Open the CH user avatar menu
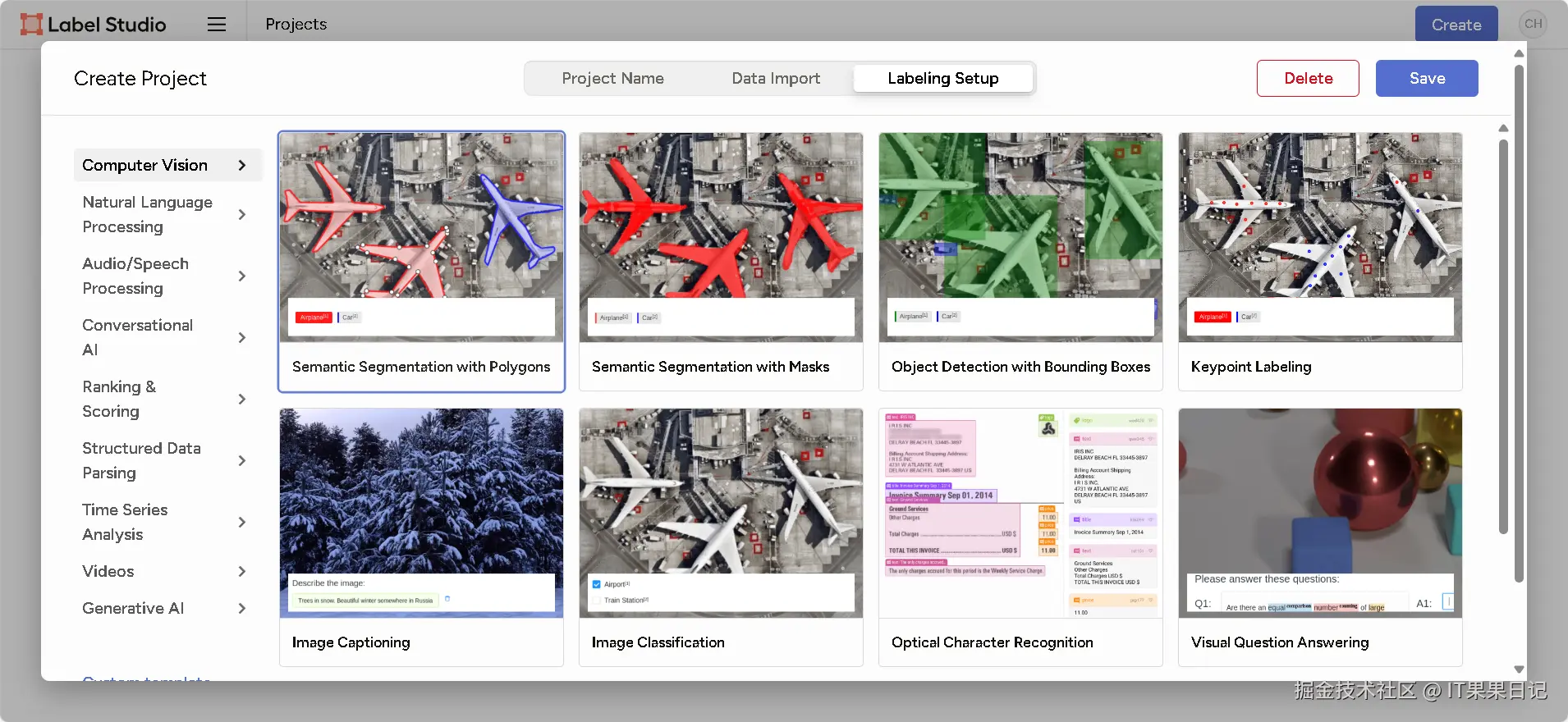 coord(1533,24)
